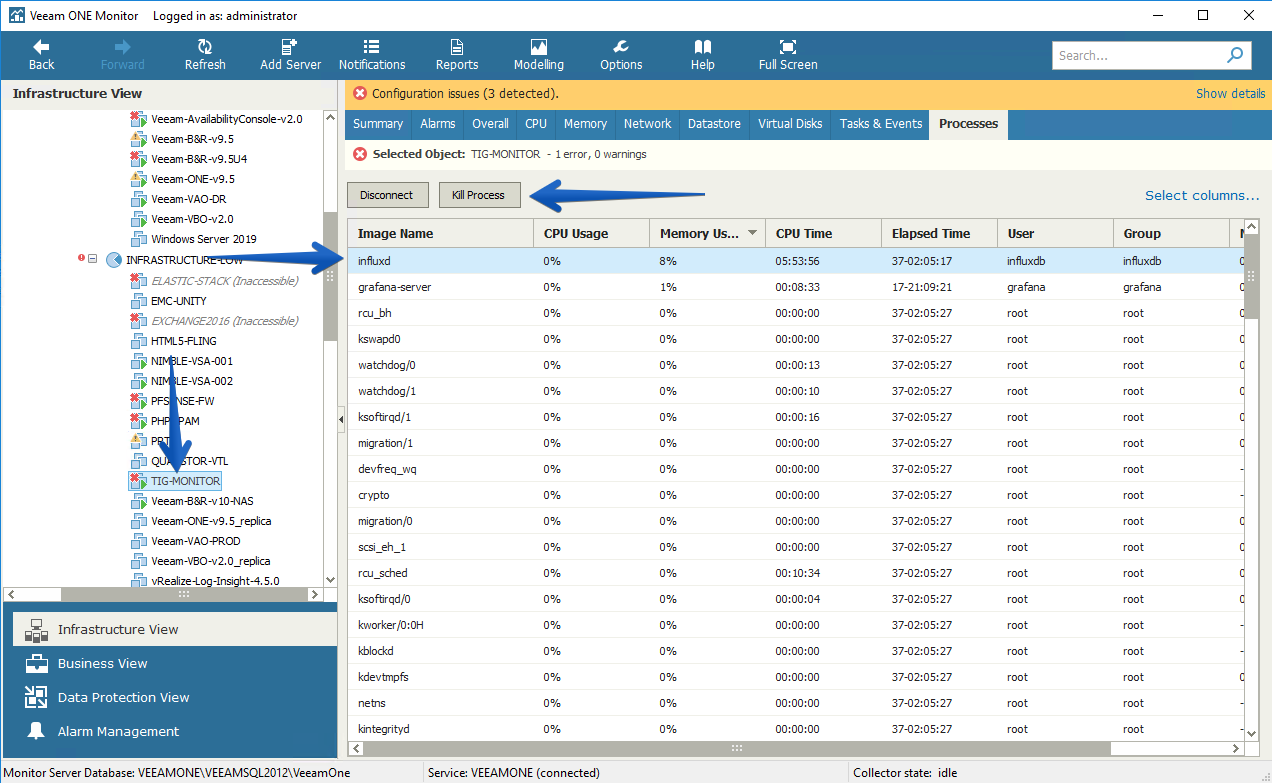Select Veeam-ONE-v9.5 VM in tree
The width and height of the screenshot is (1272, 783).
coord(193,179)
